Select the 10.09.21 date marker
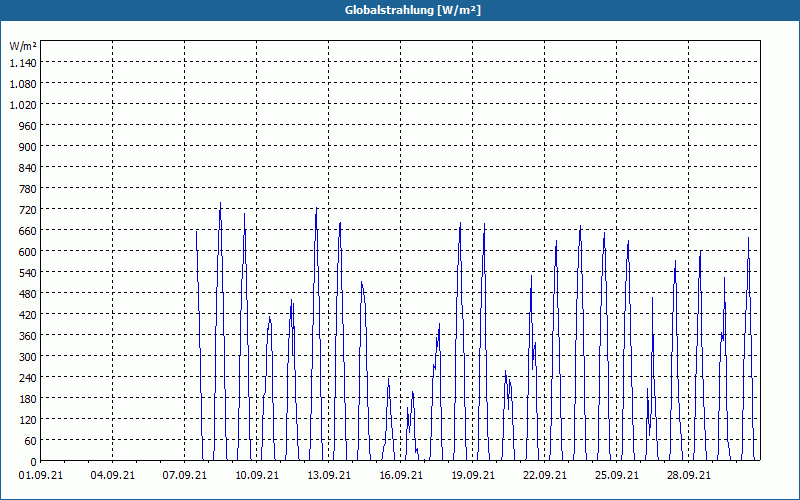 257,476
